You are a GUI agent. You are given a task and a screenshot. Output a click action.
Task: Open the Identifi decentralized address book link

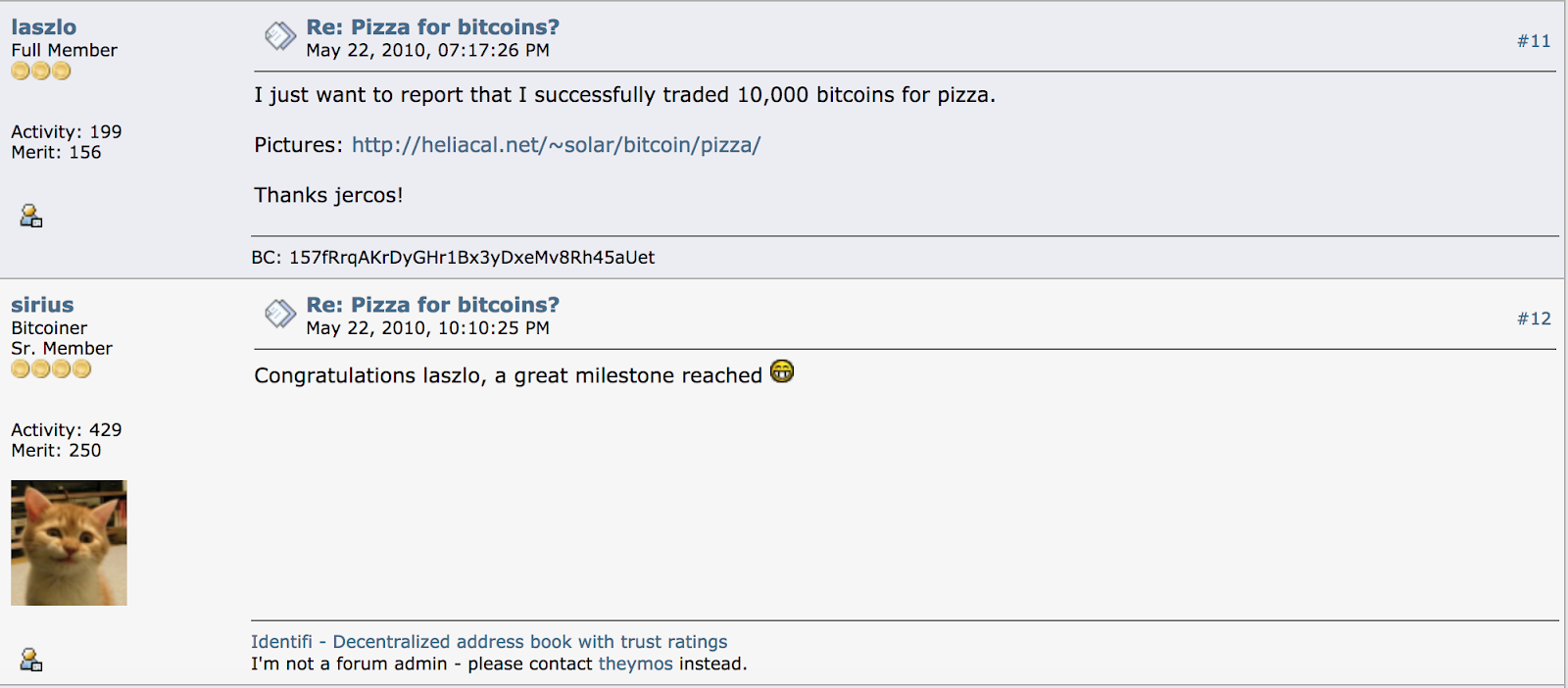489,642
